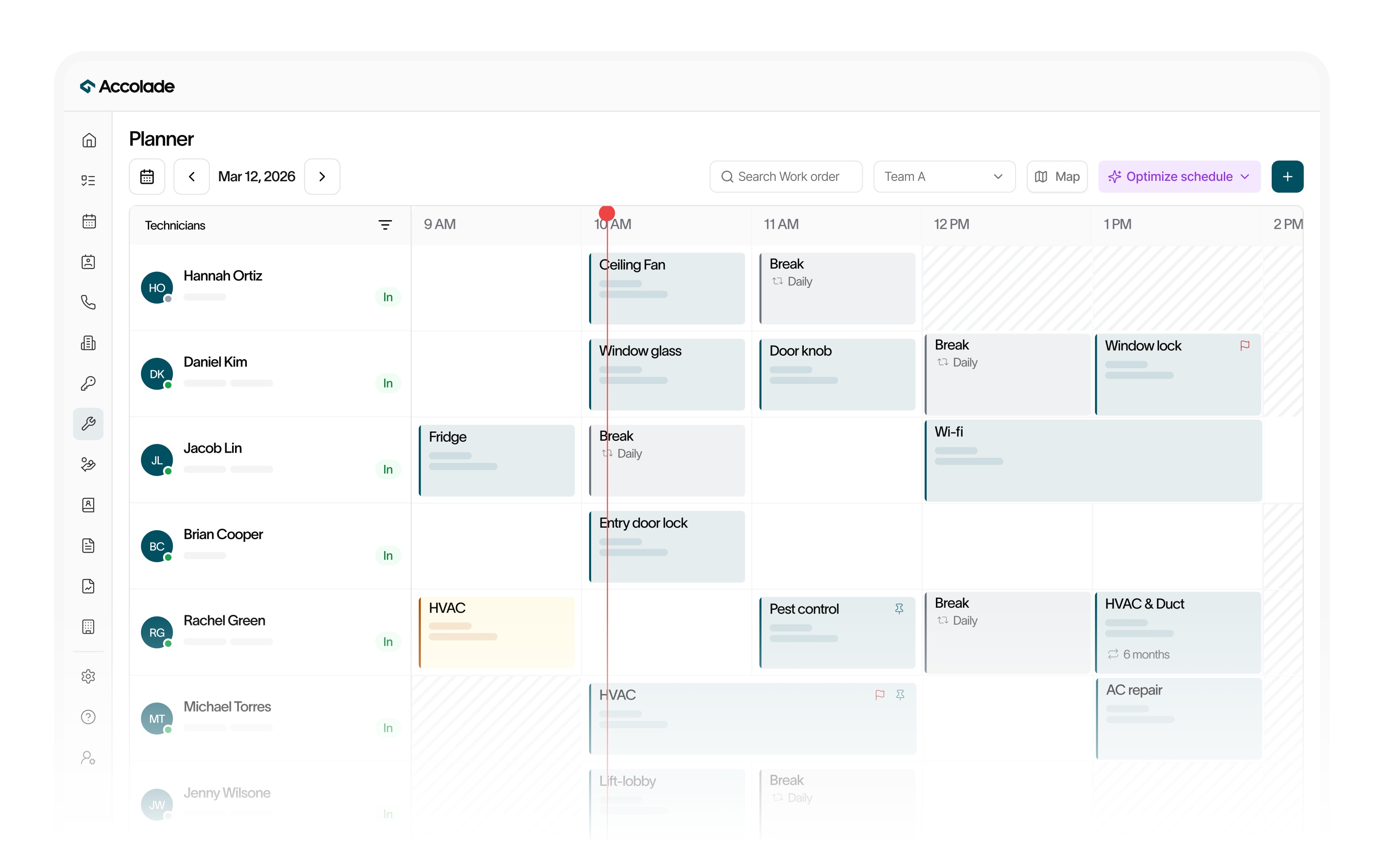Click the search field for work orders
1400x847 pixels.
point(786,177)
